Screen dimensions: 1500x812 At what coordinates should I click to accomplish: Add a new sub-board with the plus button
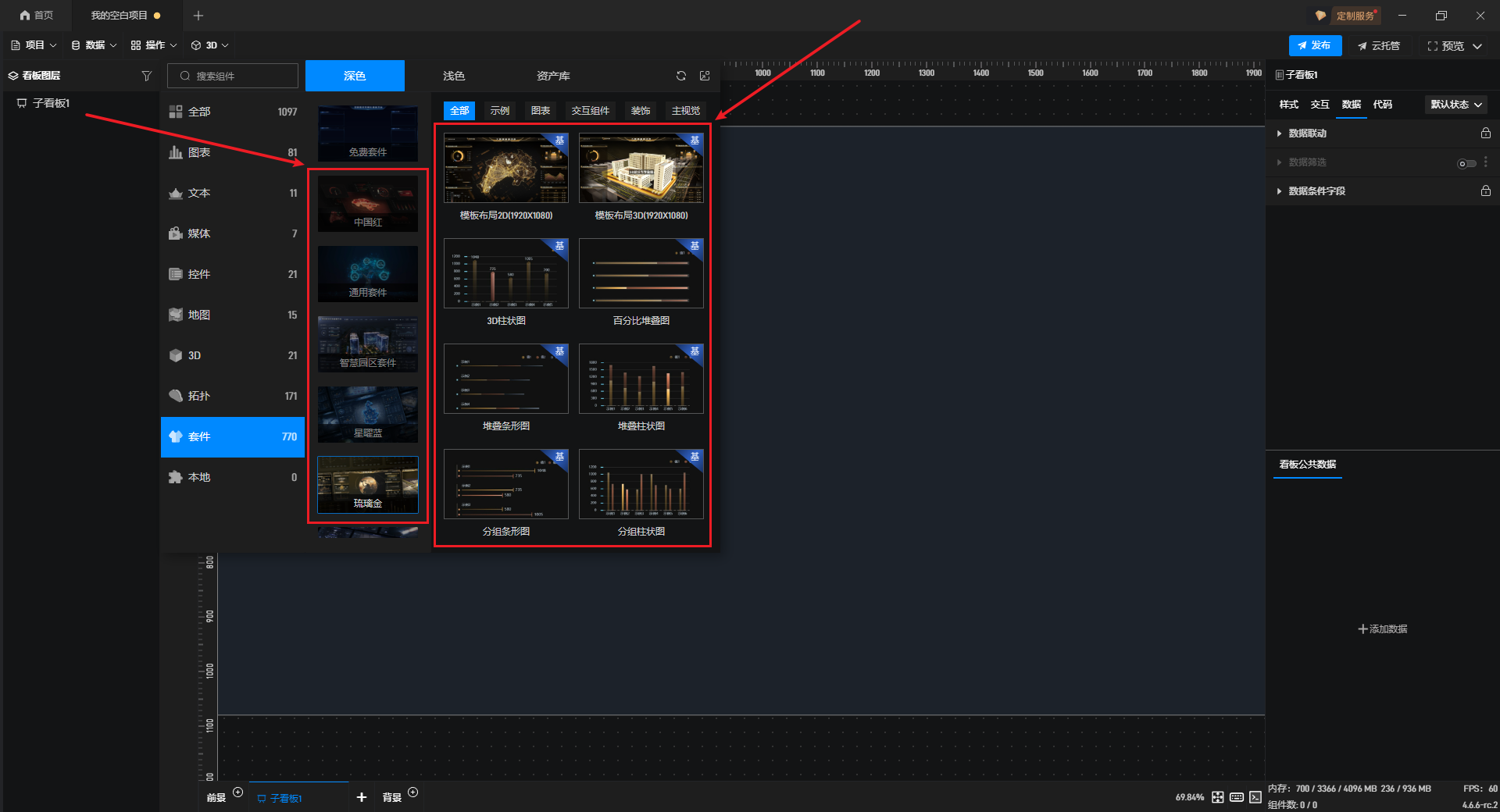[x=362, y=797]
